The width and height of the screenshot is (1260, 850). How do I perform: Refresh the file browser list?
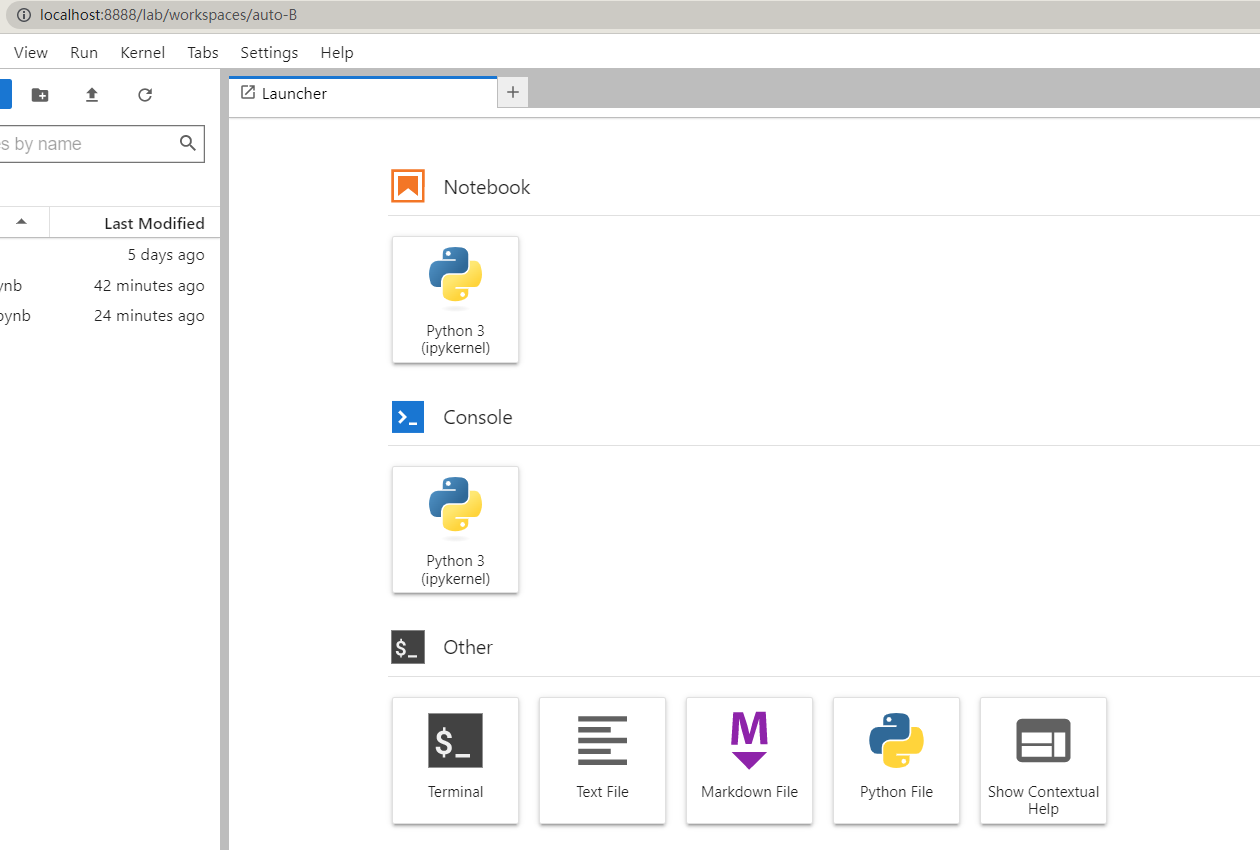145,95
